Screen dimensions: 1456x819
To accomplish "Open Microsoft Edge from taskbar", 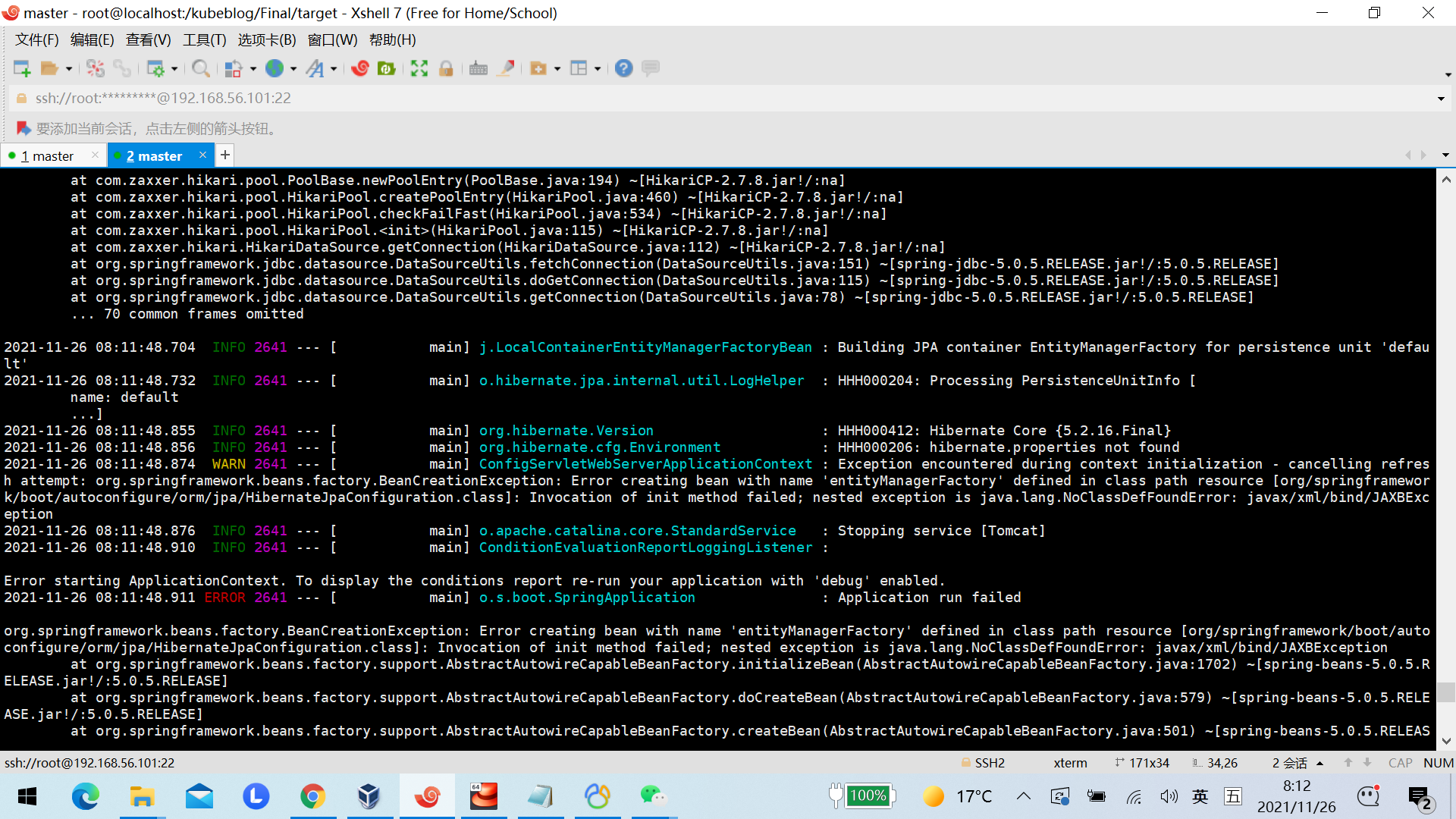I will coord(85,796).
